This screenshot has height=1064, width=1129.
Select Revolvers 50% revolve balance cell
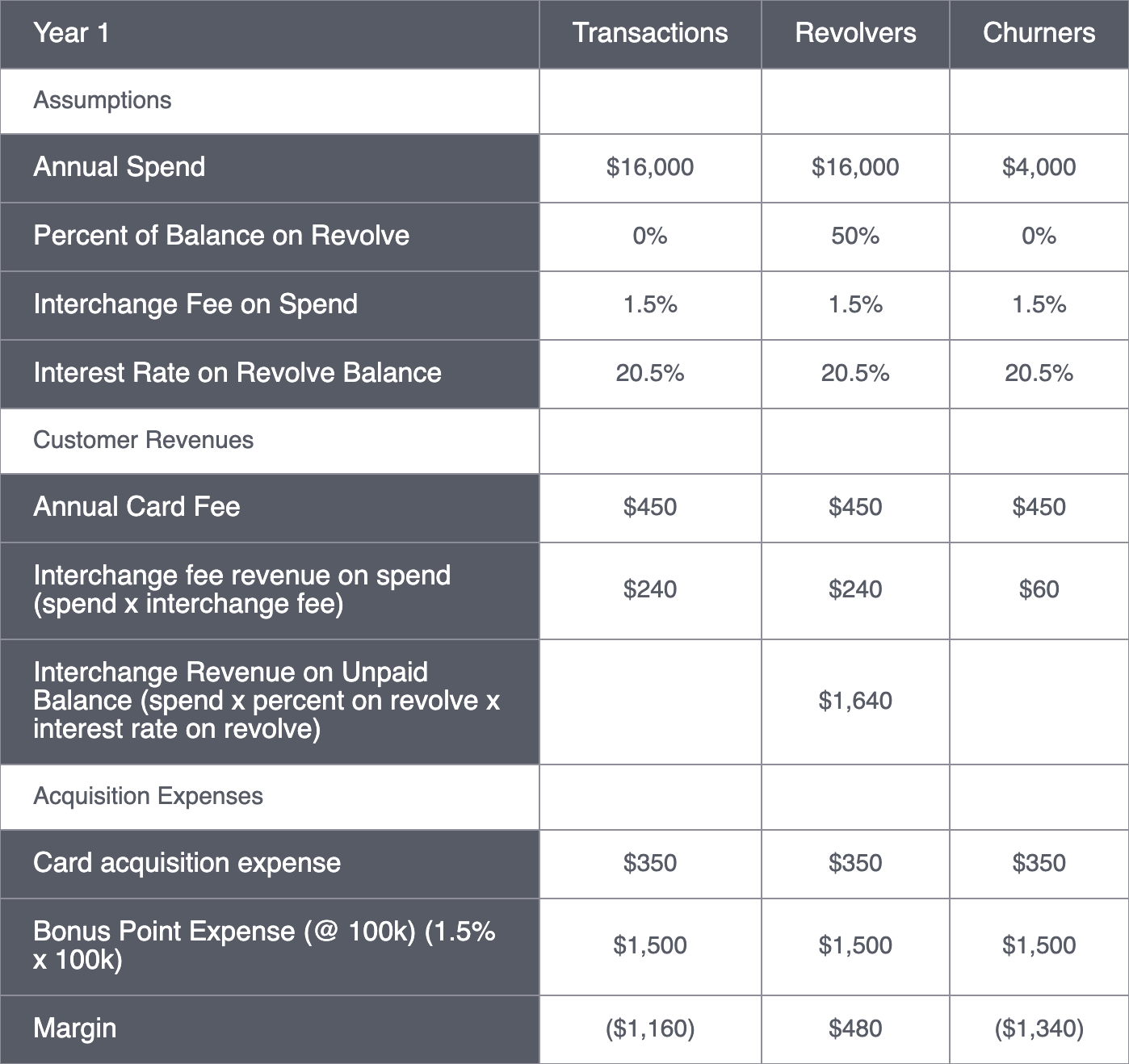pyautogui.click(x=855, y=237)
